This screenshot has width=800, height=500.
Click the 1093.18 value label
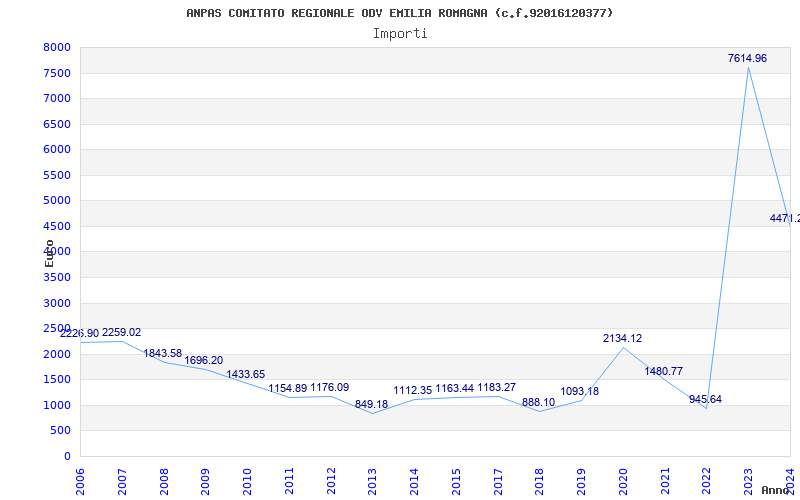(x=580, y=392)
